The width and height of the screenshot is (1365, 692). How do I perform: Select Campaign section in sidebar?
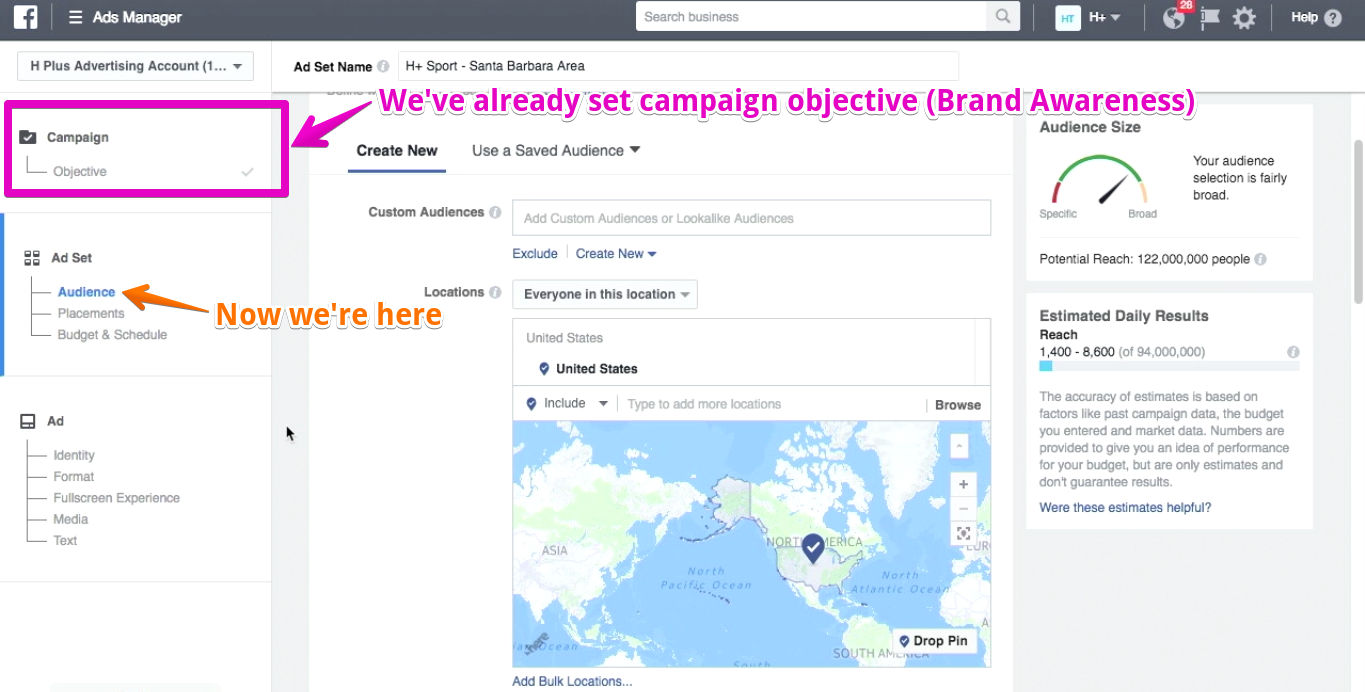(x=77, y=137)
